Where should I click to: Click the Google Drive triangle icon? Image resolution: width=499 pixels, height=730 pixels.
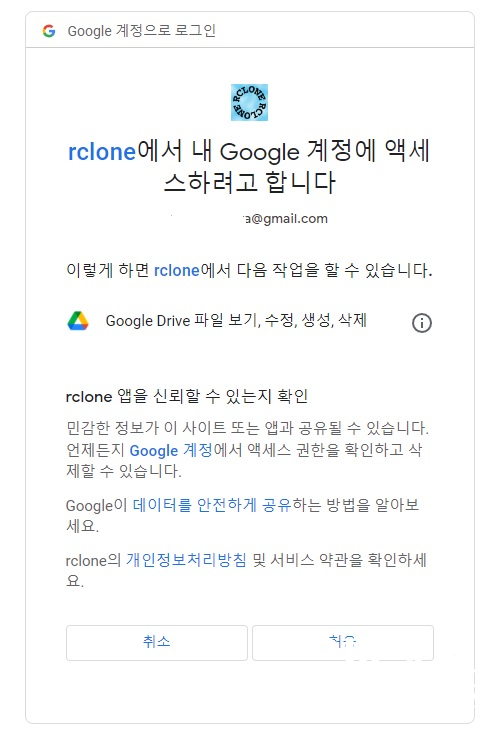point(78,321)
